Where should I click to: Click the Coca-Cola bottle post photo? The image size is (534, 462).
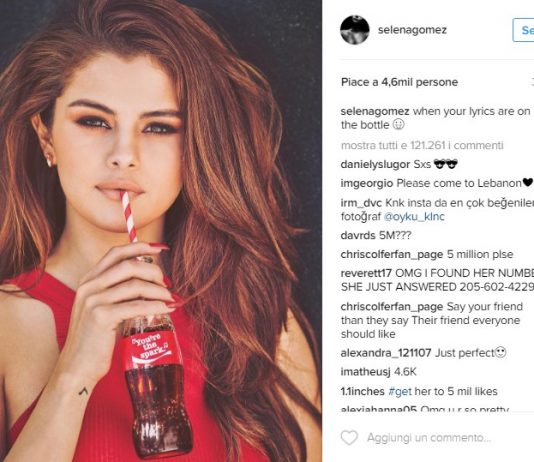click(x=161, y=231)
